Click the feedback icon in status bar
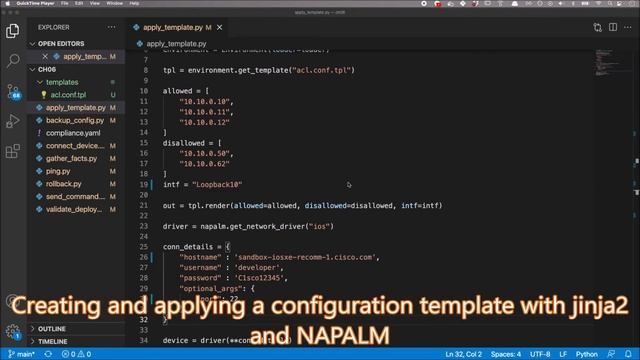 (611, 354)
